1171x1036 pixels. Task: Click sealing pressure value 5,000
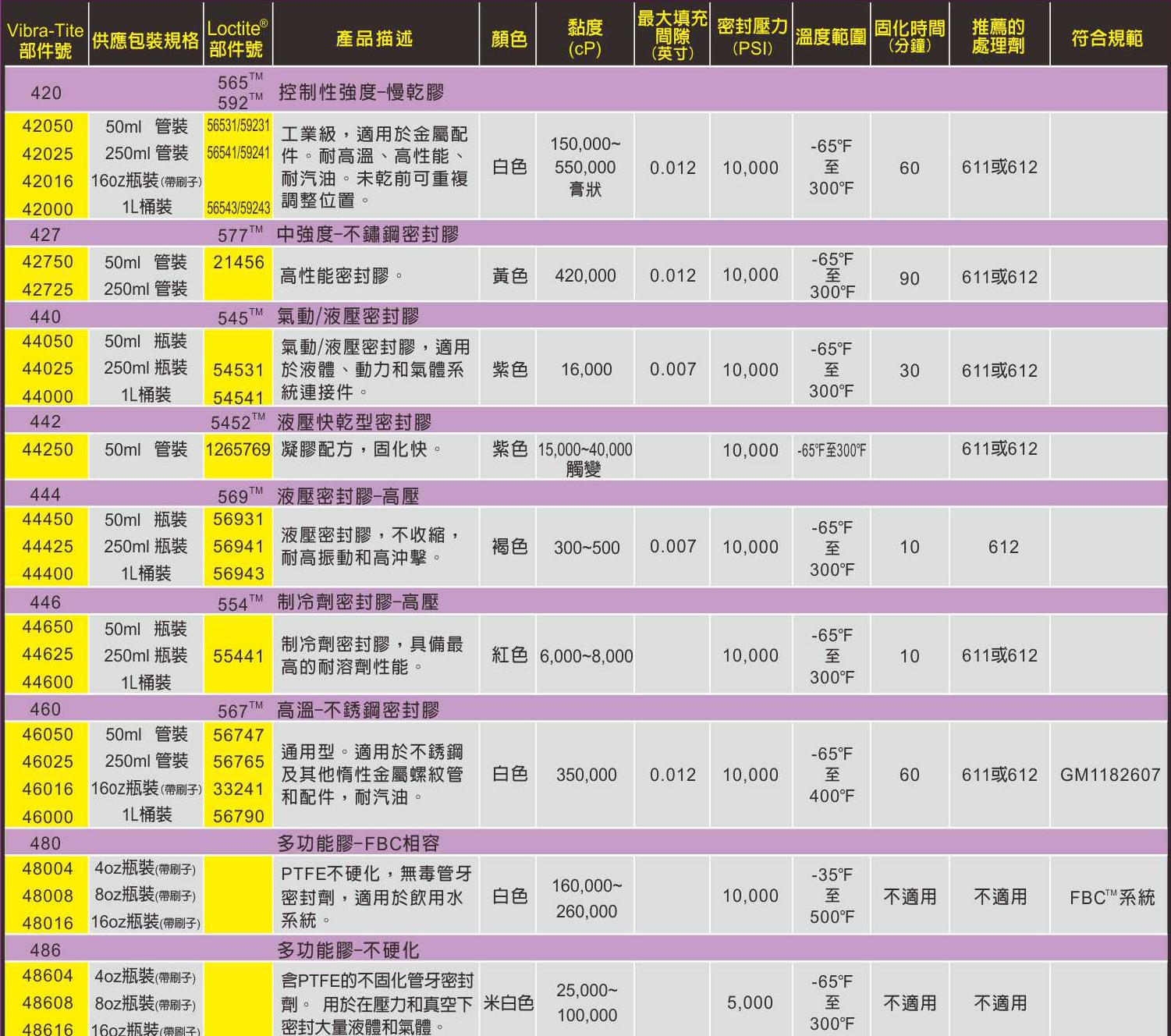point(750,1002)
